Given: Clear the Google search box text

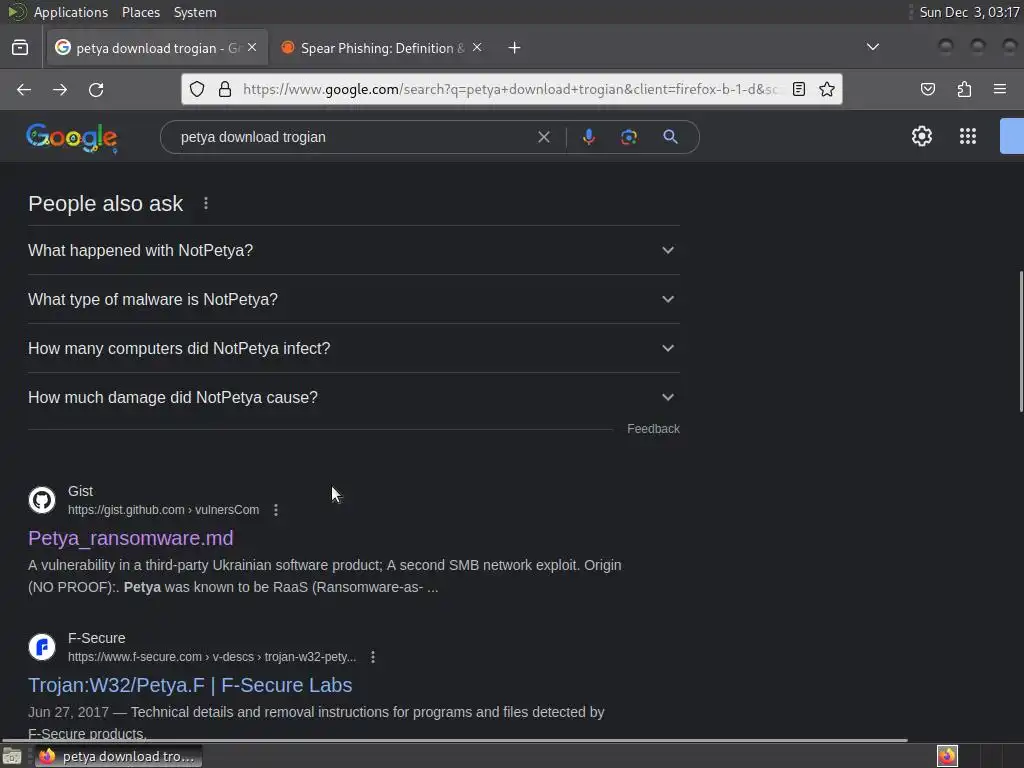Looking at the screenshot, I should coord(544,137).
